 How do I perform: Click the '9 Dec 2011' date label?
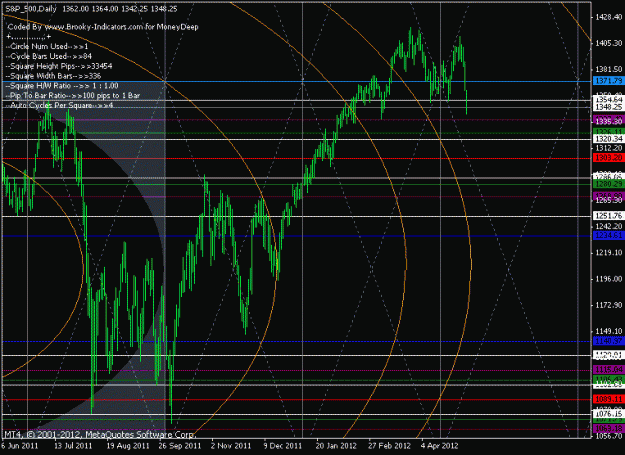coord(283,445)
